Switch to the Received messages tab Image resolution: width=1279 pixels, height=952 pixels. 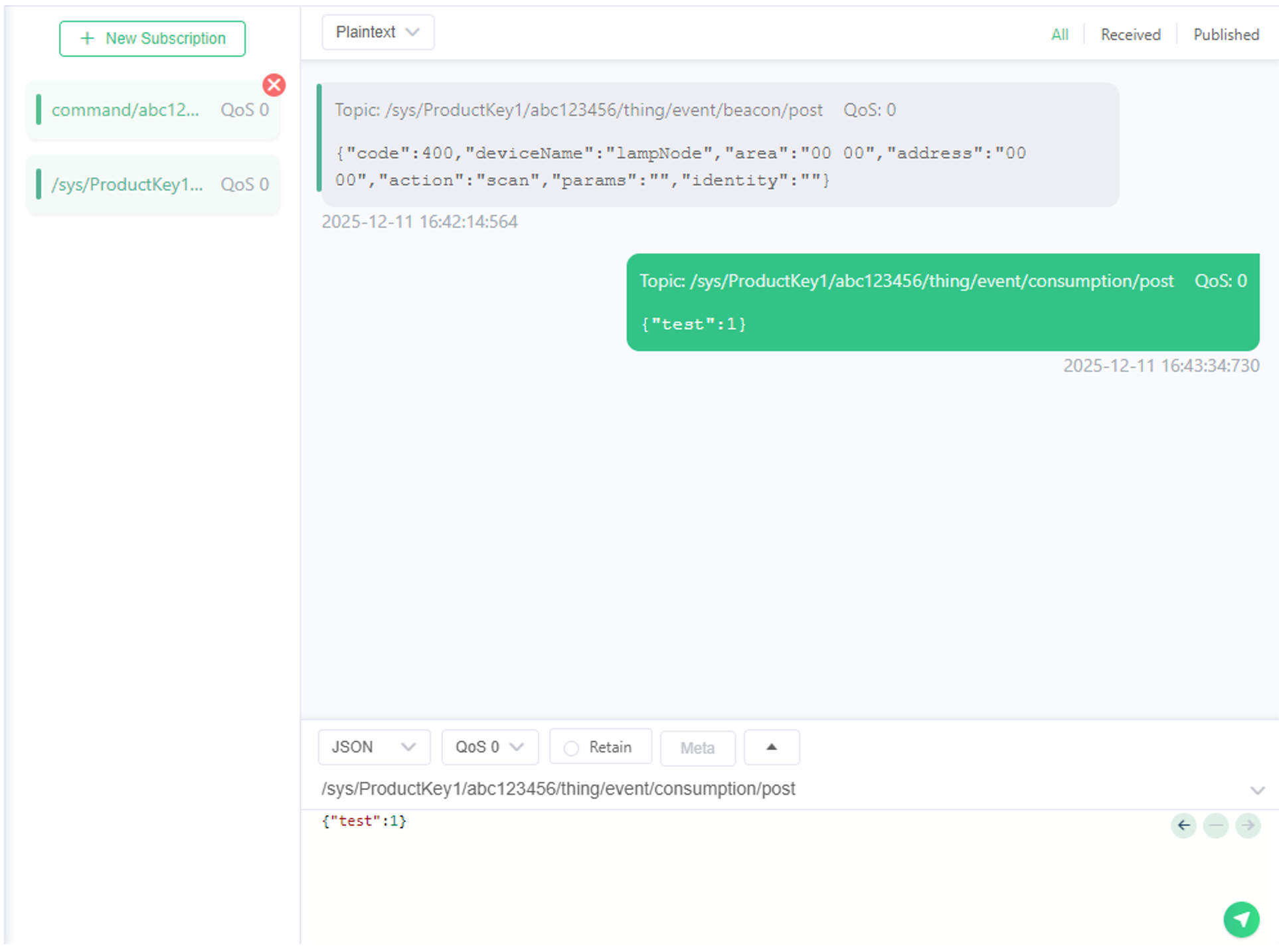tap(1130, 35)
